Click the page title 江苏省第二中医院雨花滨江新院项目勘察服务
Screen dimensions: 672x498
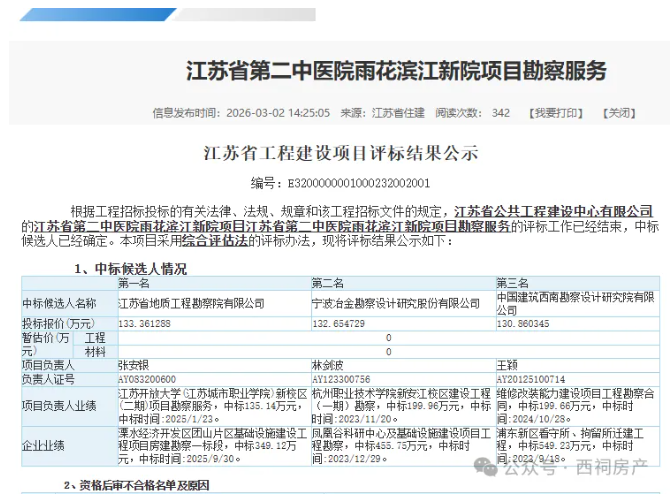coord(396,71)
